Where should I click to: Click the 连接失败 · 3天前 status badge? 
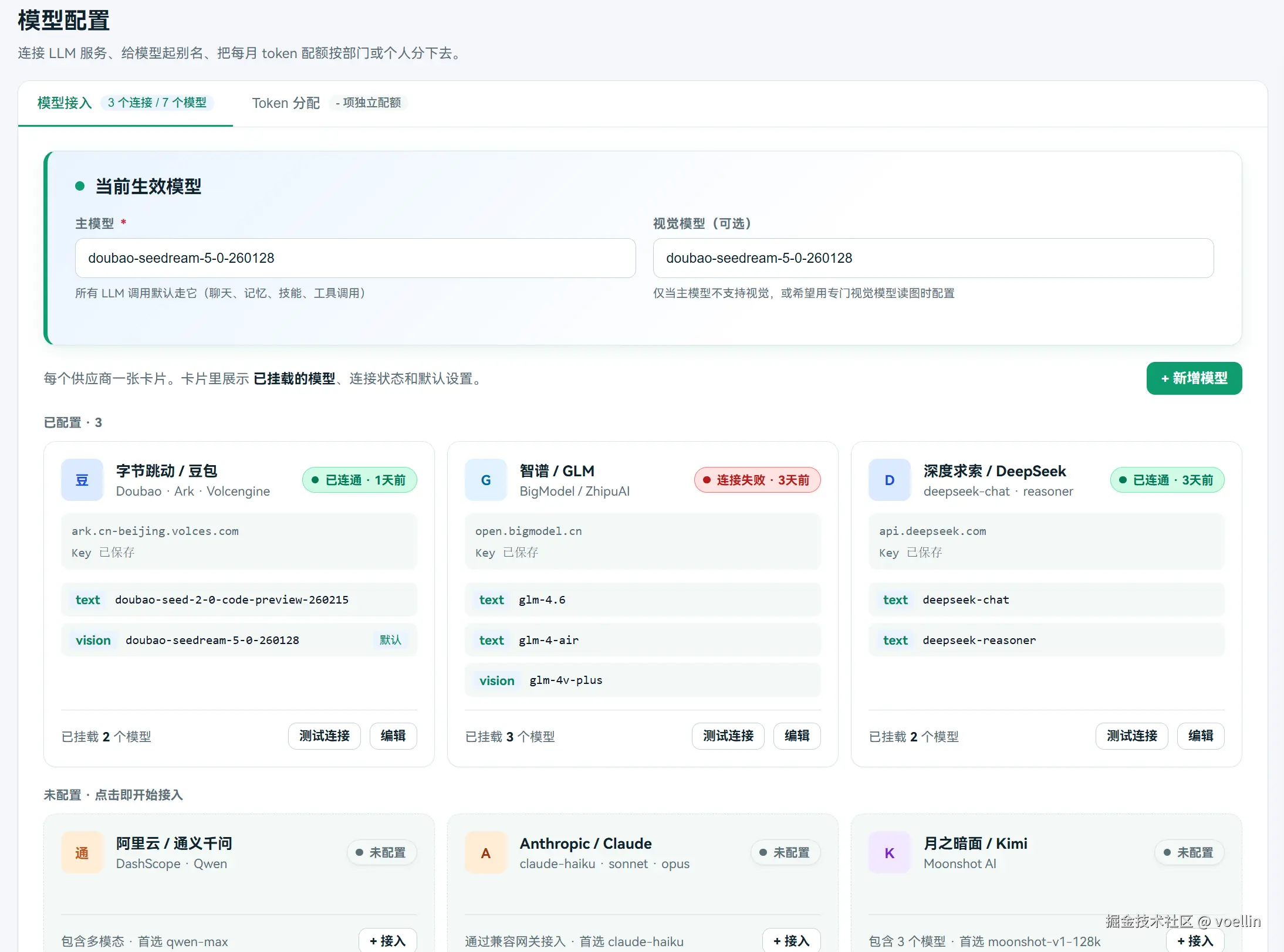pos(758,480)
